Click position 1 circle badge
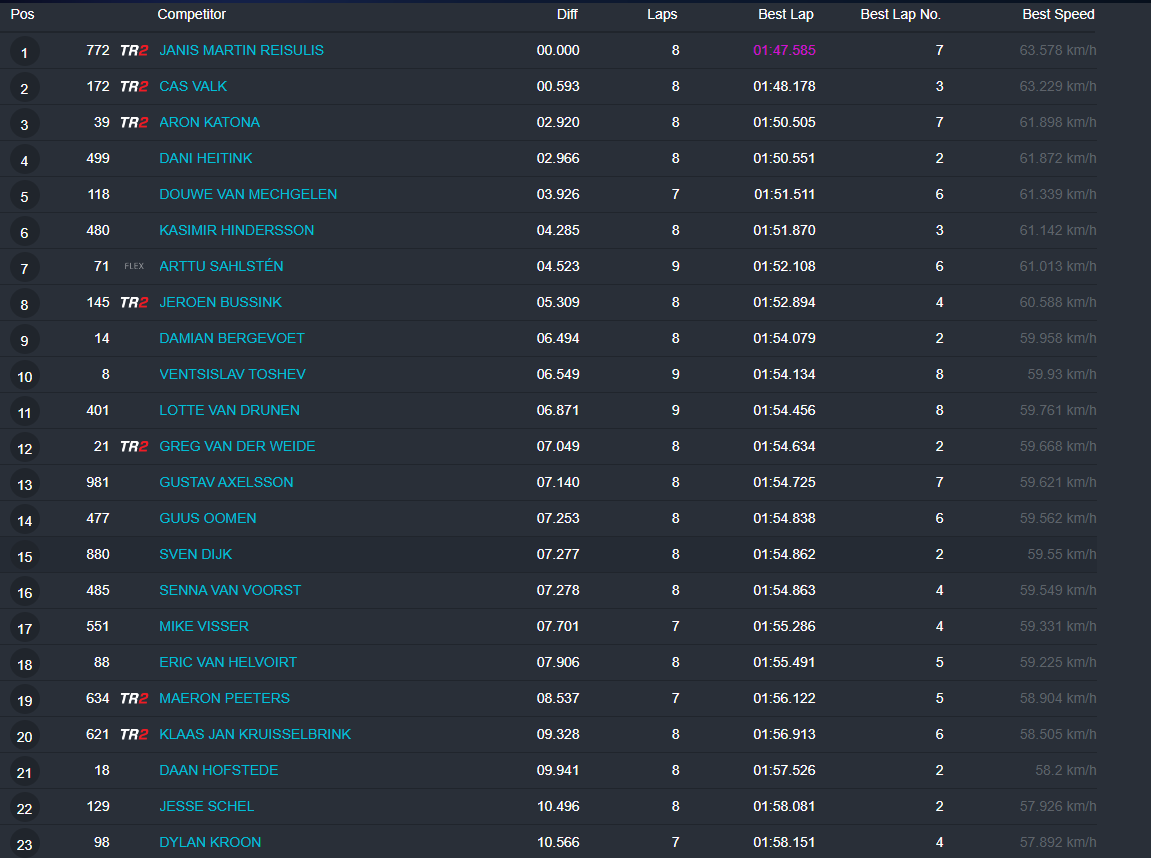The image size is (1151, 858). pos(24,53)
